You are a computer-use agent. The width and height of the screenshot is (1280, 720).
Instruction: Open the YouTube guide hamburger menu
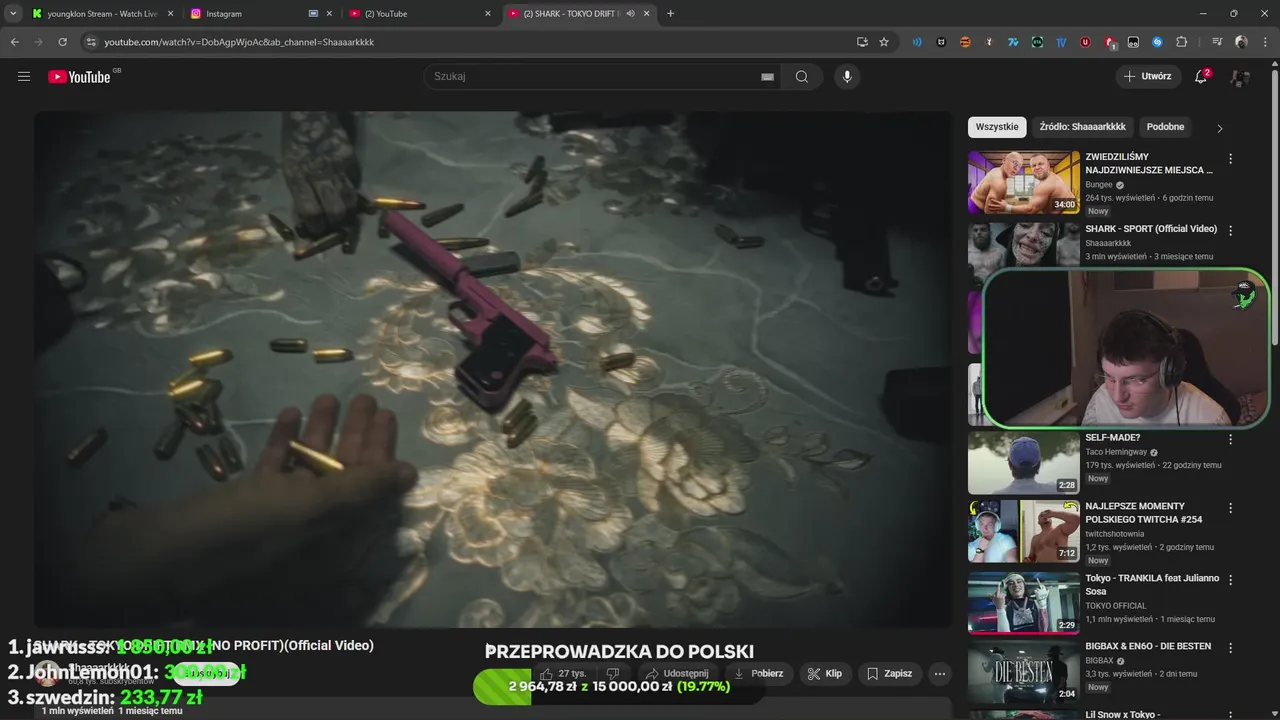[x=24, y=76]
